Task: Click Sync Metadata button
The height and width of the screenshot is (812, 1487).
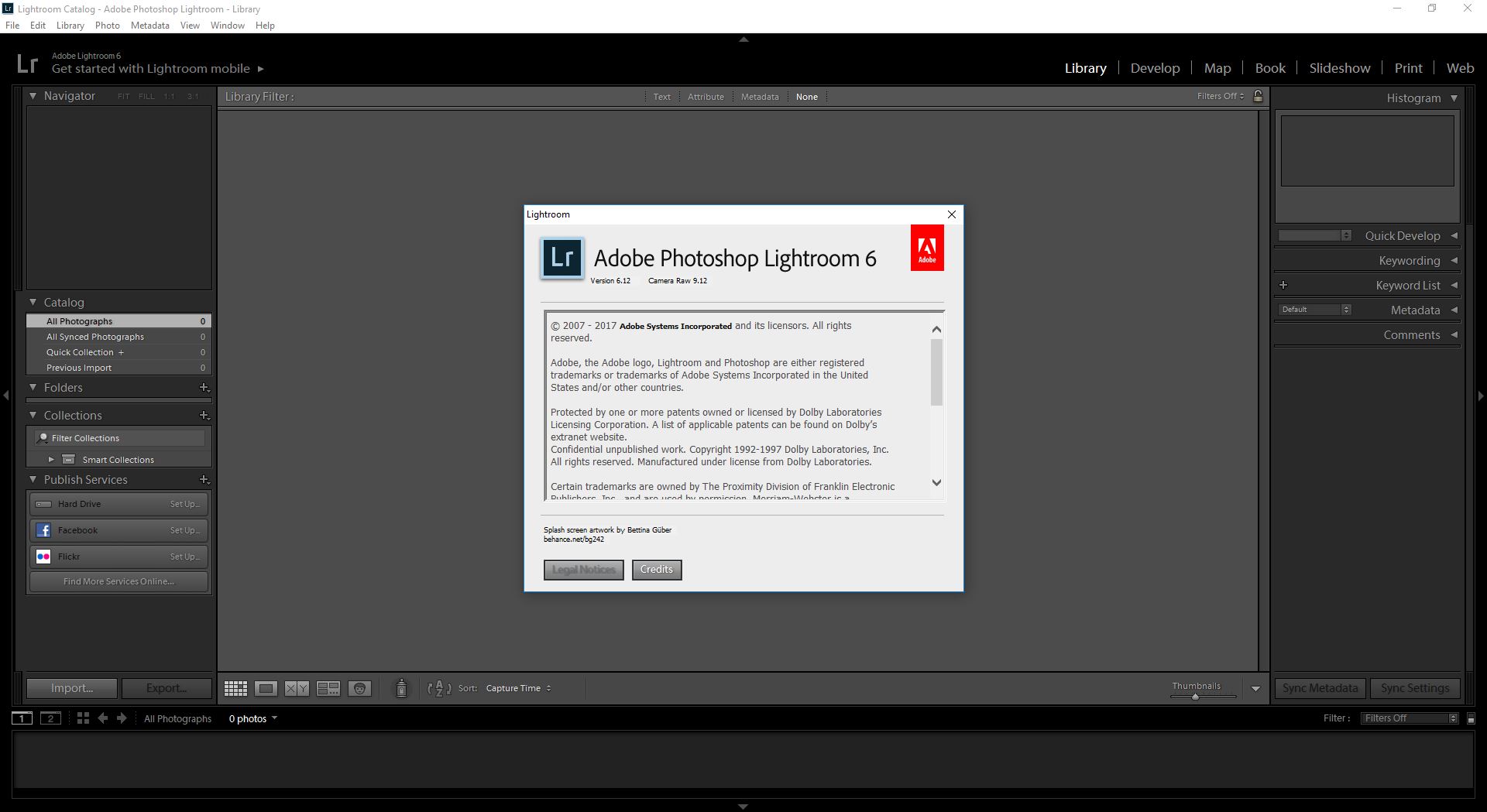Action: [x=1320, y=688]
